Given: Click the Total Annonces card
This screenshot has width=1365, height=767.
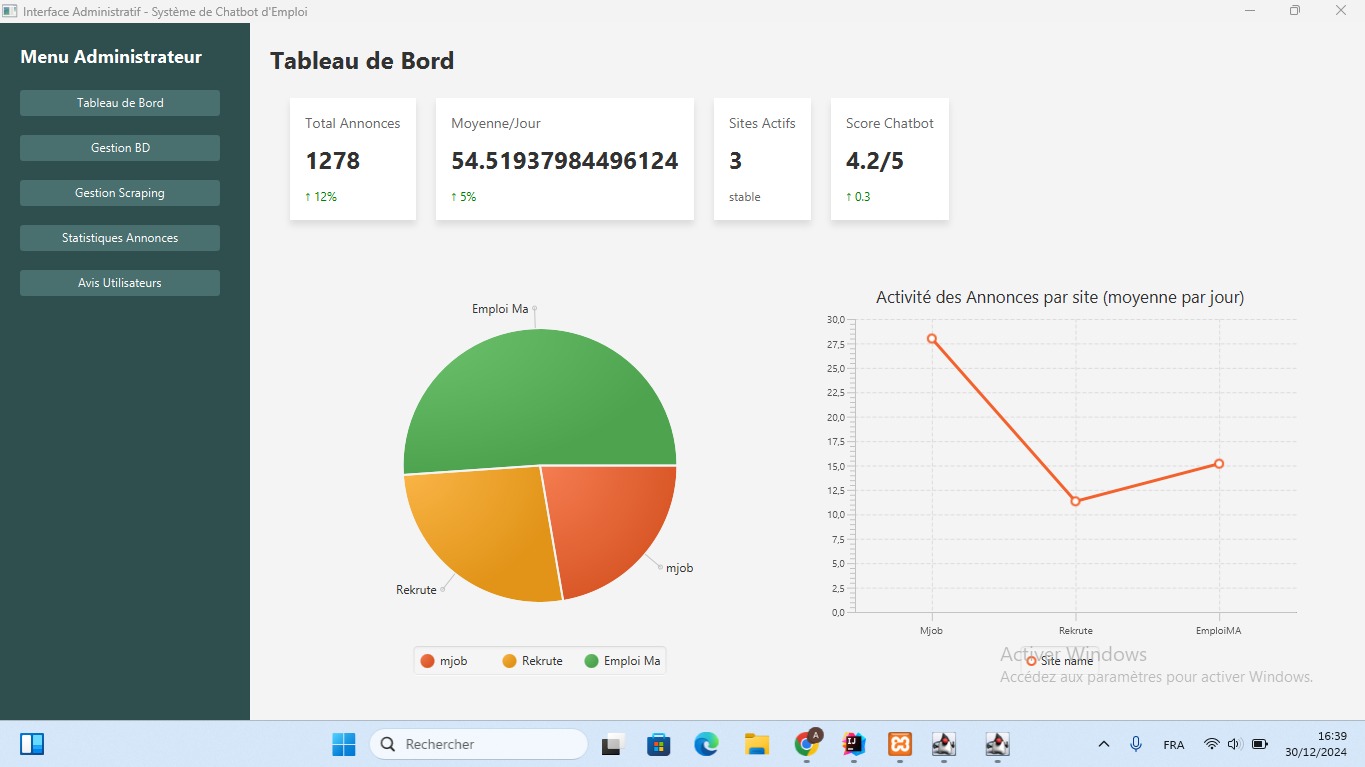Looking at the screenshot, I should point(353,159).
